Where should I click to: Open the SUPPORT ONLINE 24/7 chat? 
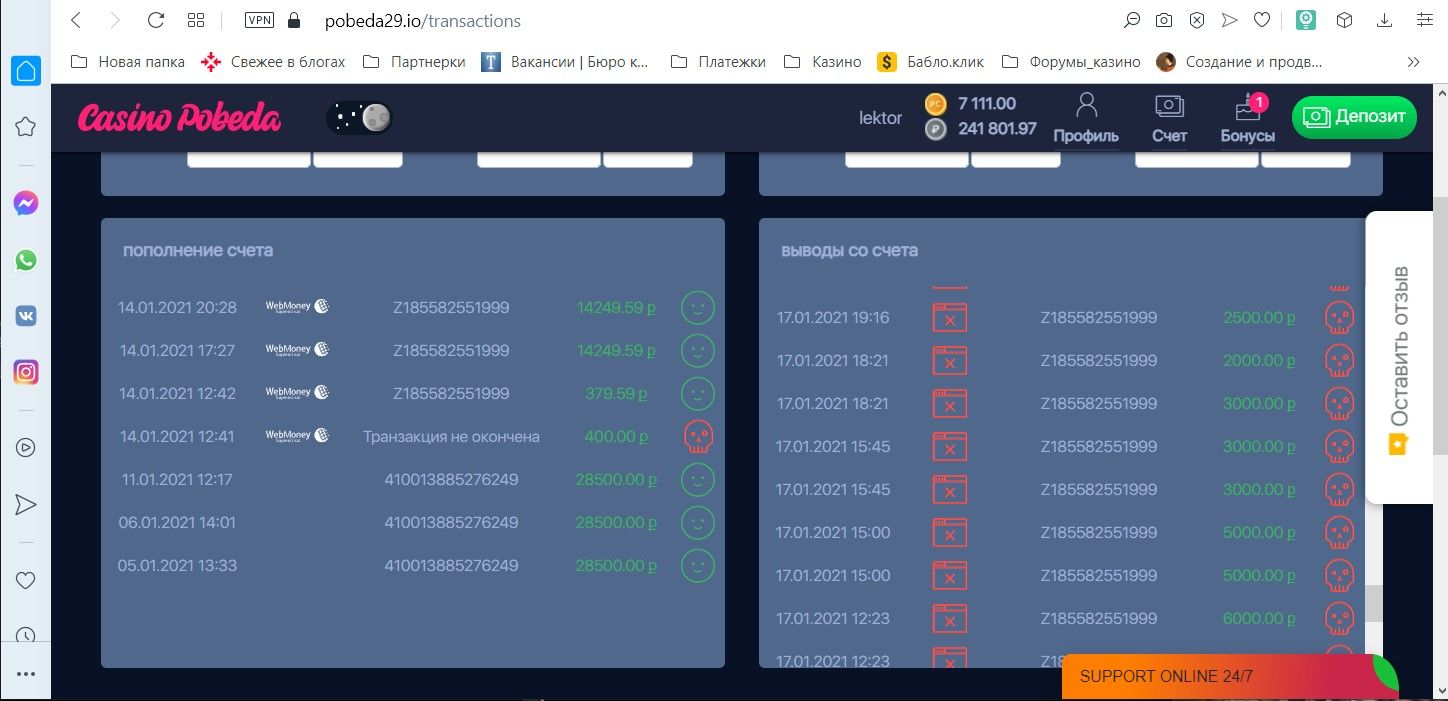(1230, 677)
